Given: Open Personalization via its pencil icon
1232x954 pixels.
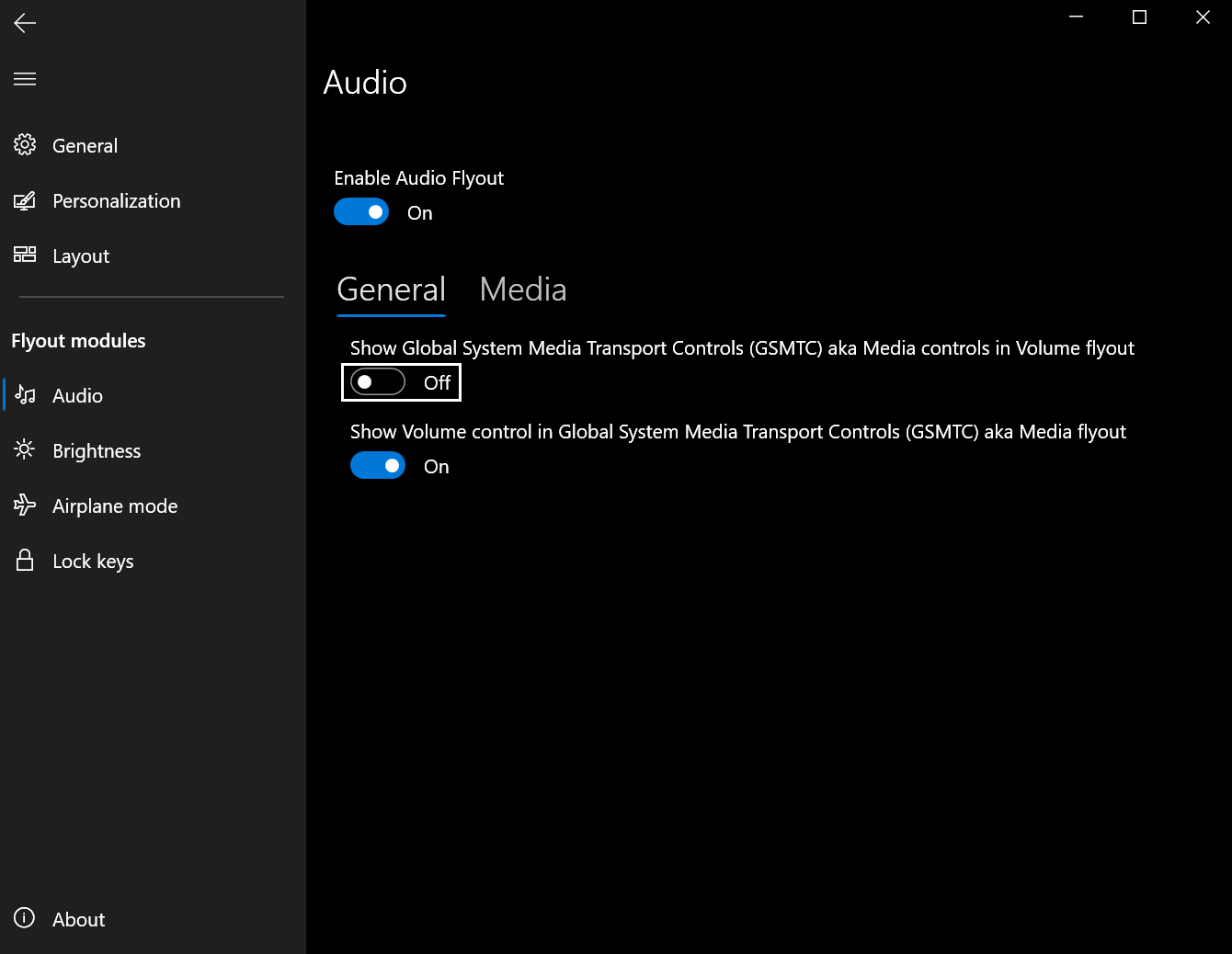Looking at the screenshot, I should tap(24, 200).
